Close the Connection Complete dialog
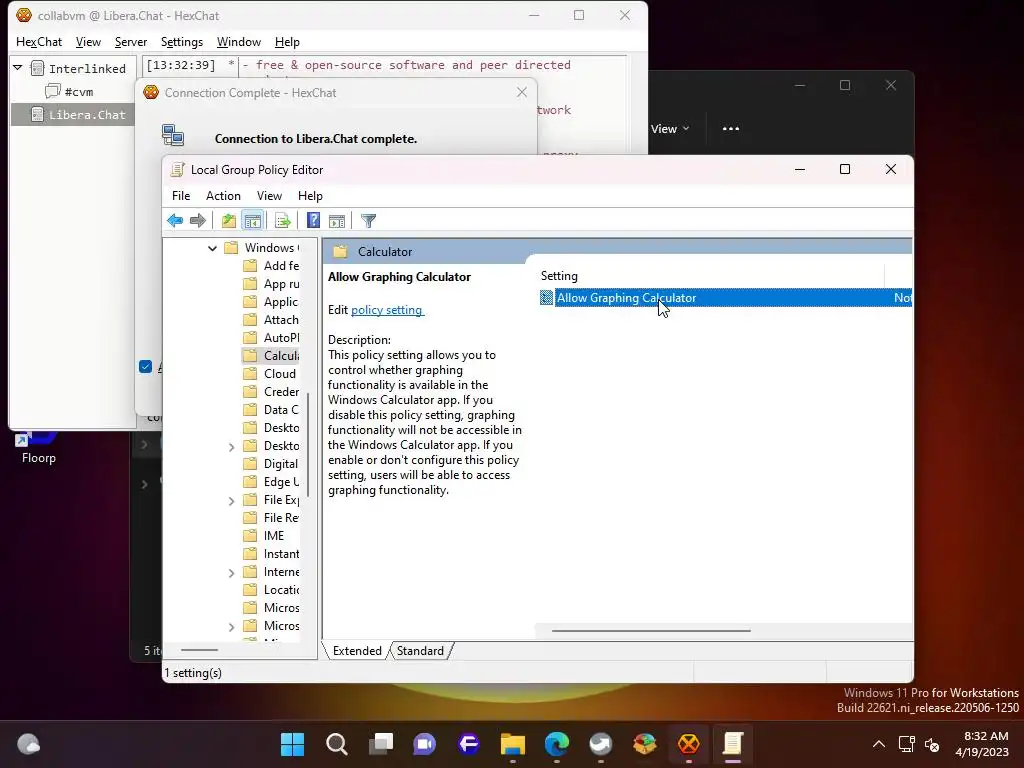The image size is (1024, 768). (522, 93)
